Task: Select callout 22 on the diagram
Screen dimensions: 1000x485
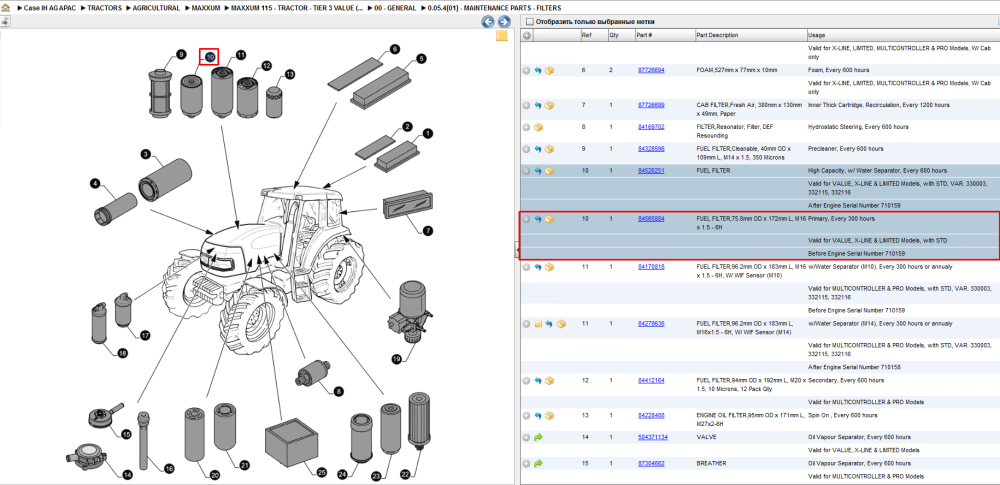Action: tap(406, 474)
